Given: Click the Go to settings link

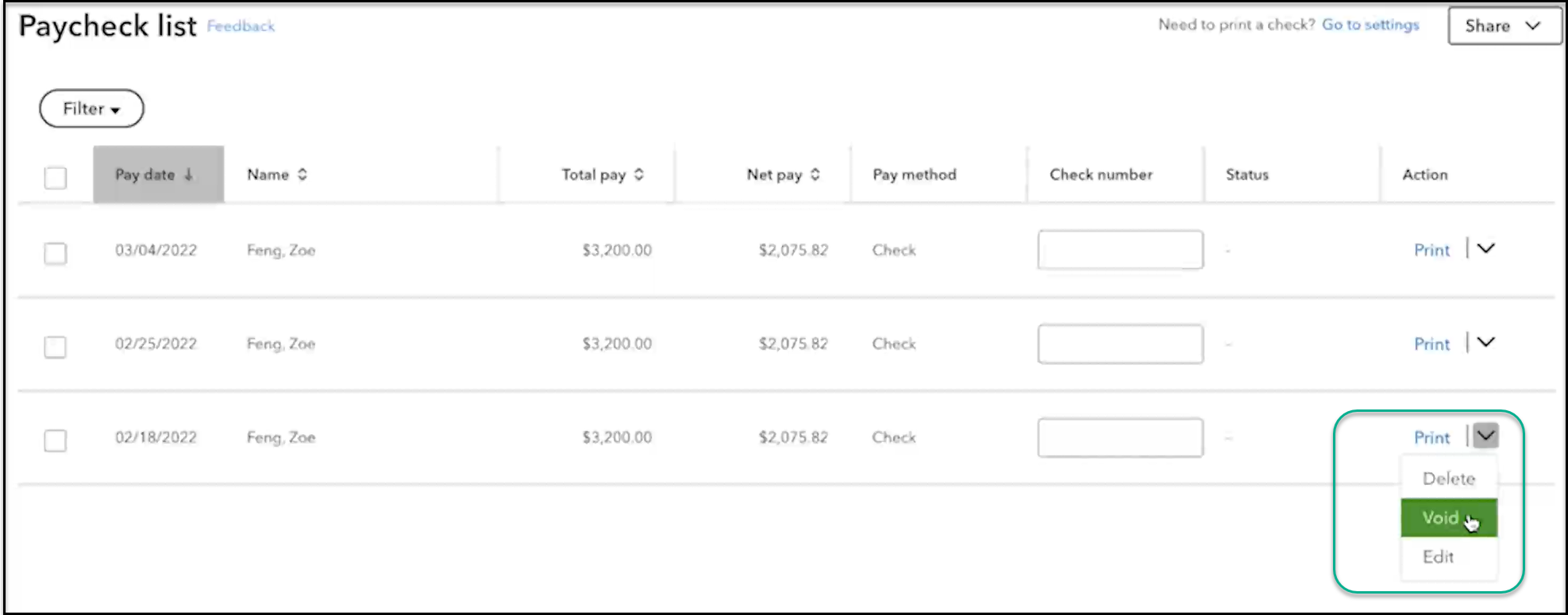Looking at the screenshot, I should click(x=1370, y=25).
